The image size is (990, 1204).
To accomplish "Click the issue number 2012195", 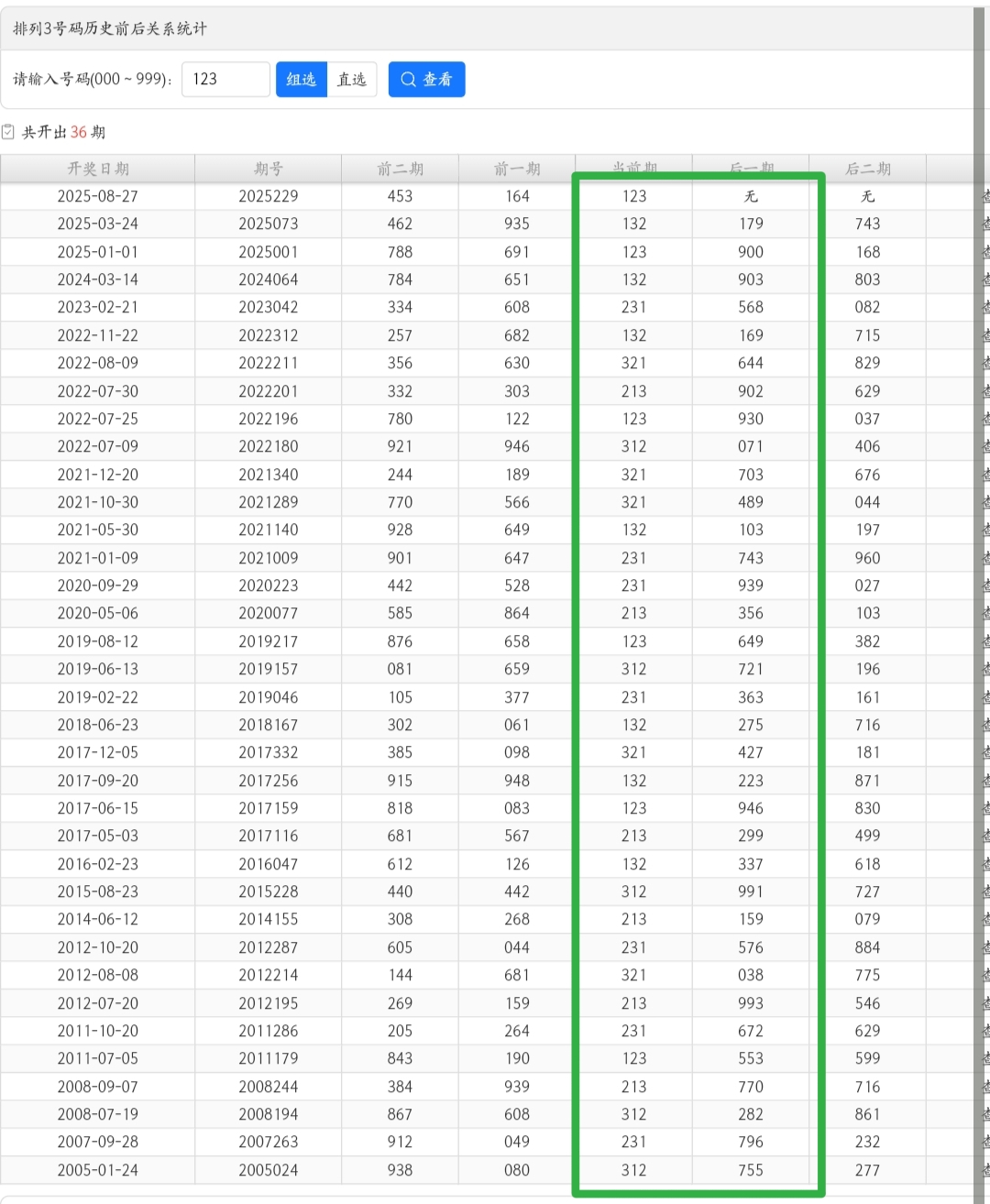I will pos(269,1003).
